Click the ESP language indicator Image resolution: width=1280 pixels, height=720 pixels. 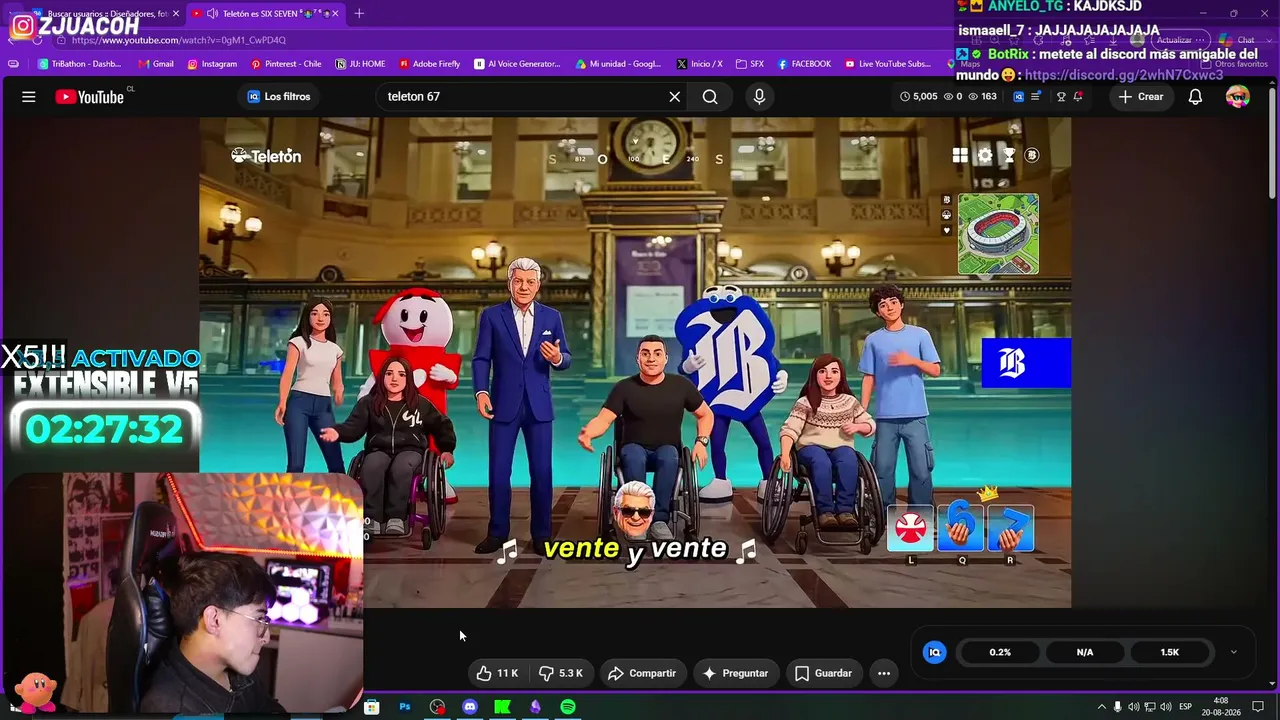(1186, 707)
